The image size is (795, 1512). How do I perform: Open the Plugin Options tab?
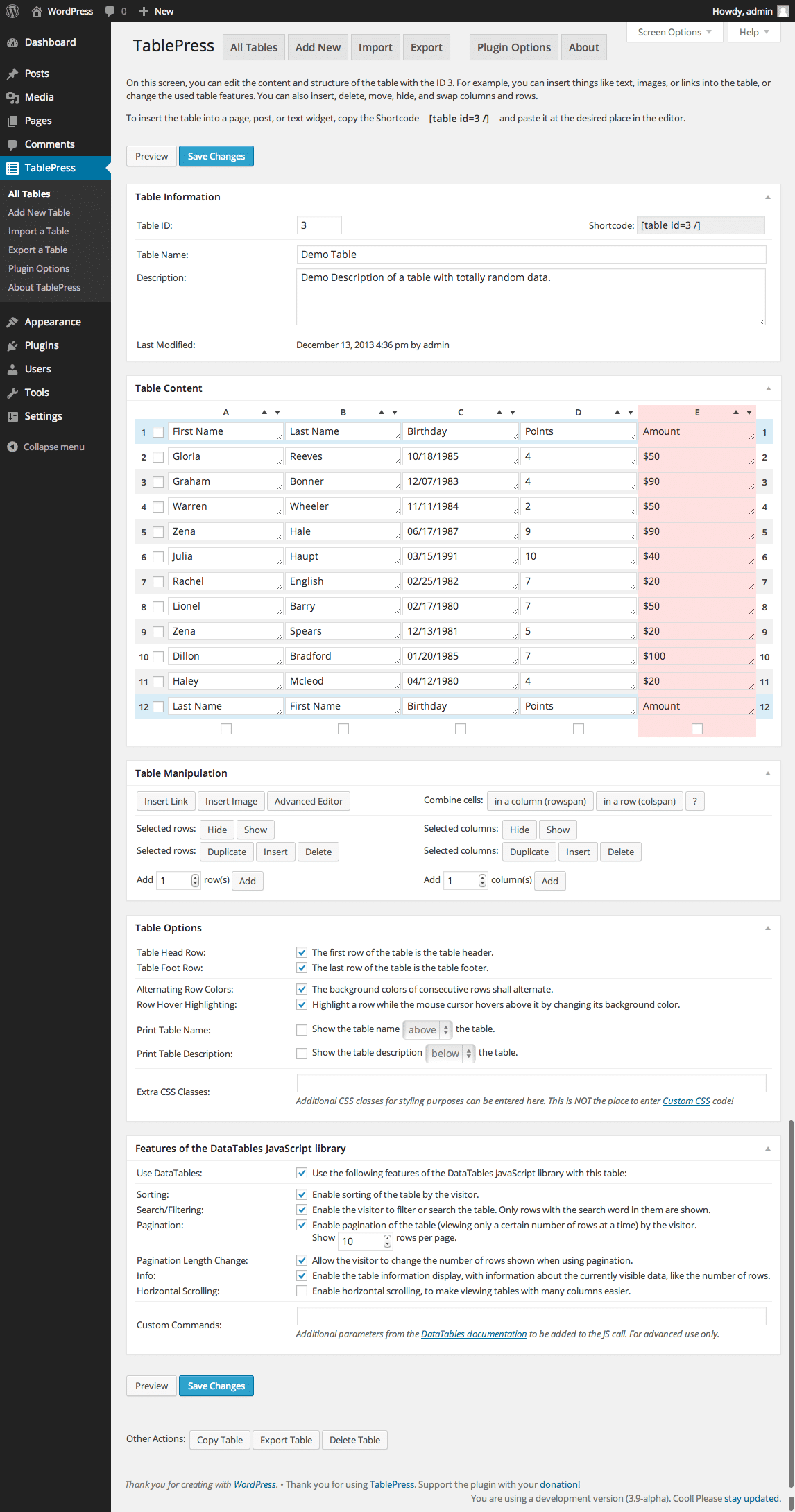point(513,47)
